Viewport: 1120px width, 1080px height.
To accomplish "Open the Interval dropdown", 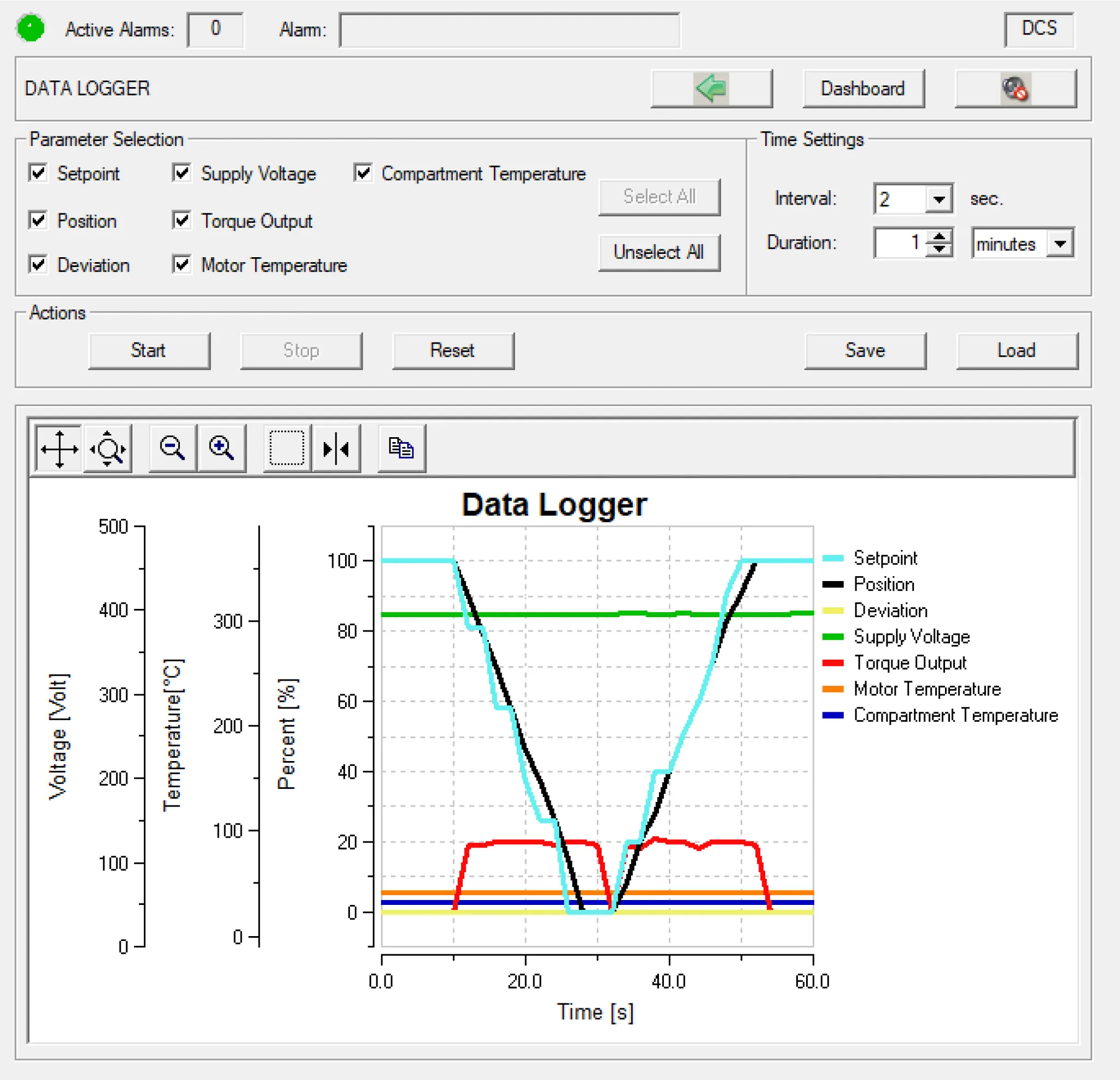I will [938, 199].
